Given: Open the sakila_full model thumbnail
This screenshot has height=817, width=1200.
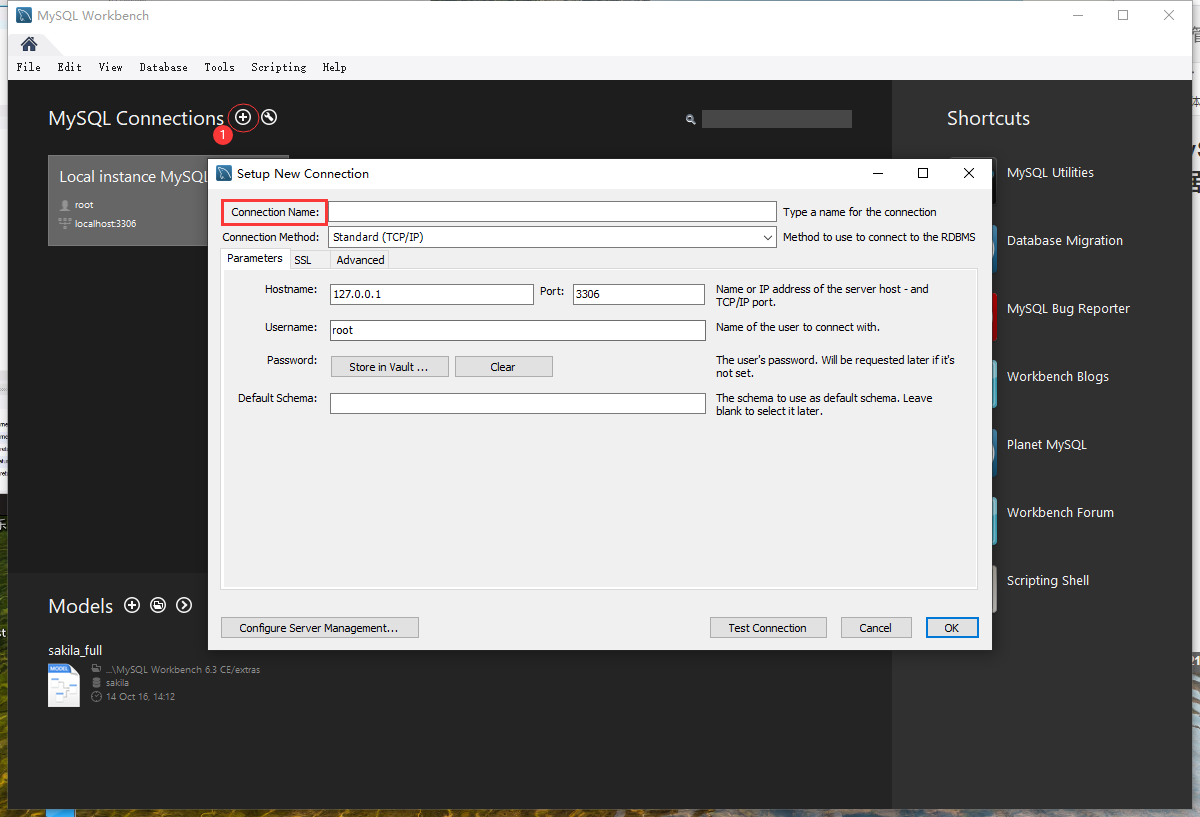Looking at the screenshot, I should pos(64,685).
